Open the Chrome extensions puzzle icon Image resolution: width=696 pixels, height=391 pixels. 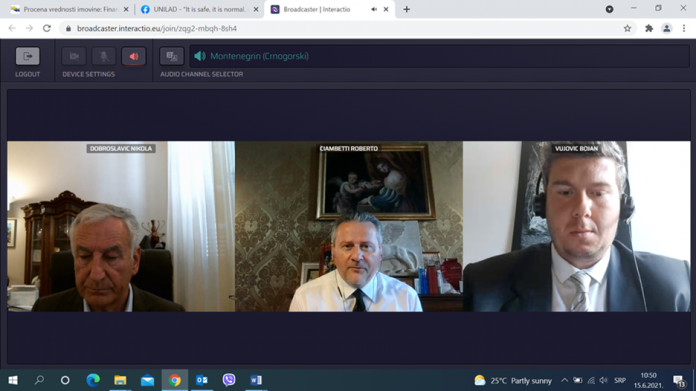coord(649,28)
